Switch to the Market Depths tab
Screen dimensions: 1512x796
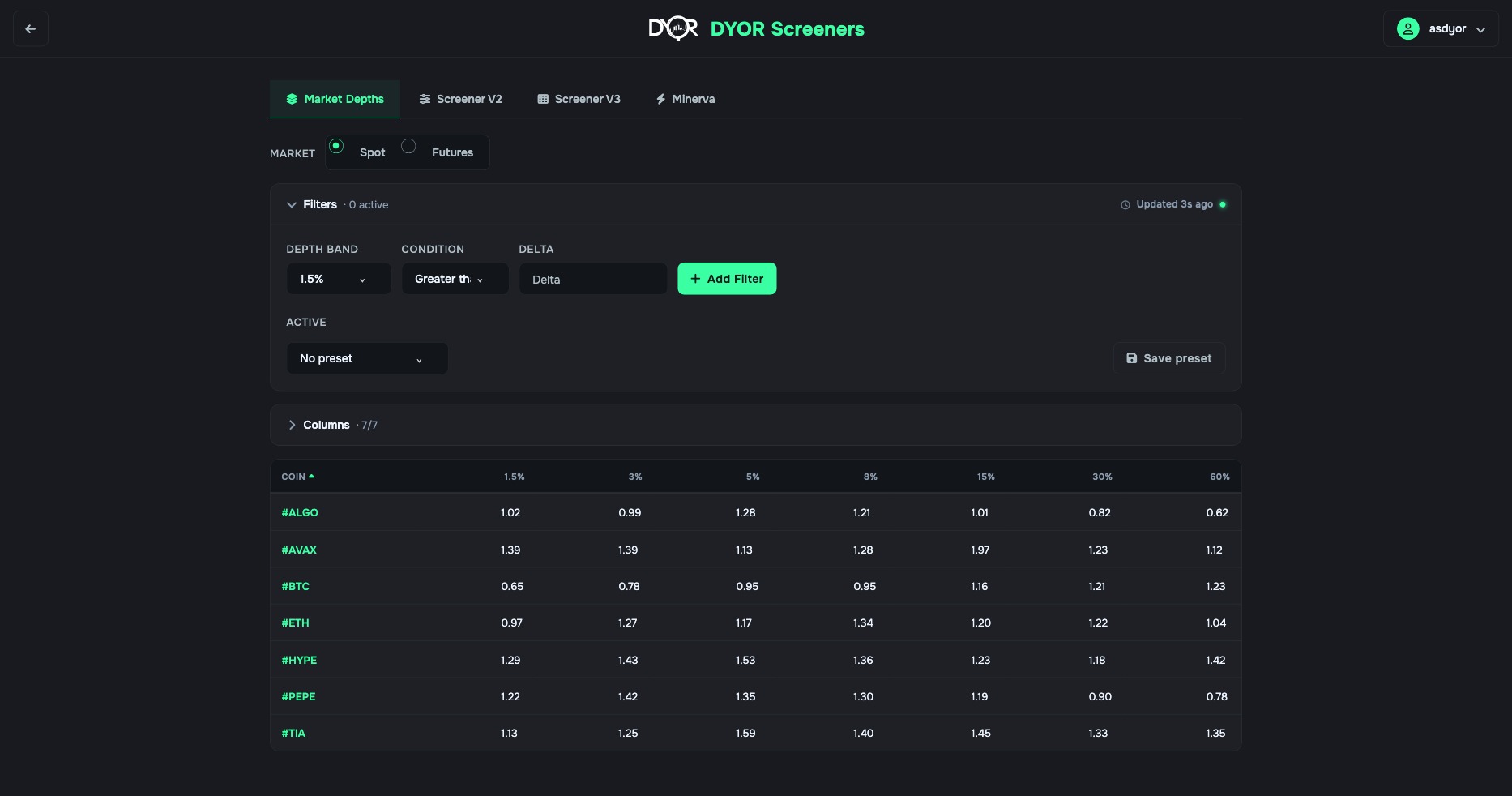(335, 99)
